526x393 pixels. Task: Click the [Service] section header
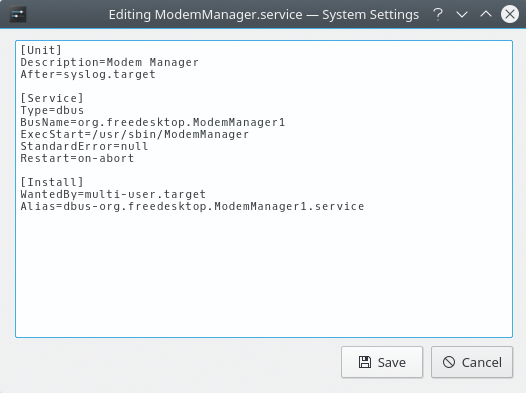tap(52, 98)
